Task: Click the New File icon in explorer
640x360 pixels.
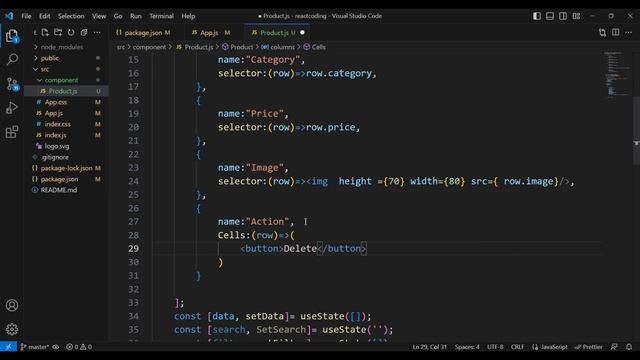Action: point(45,32)
